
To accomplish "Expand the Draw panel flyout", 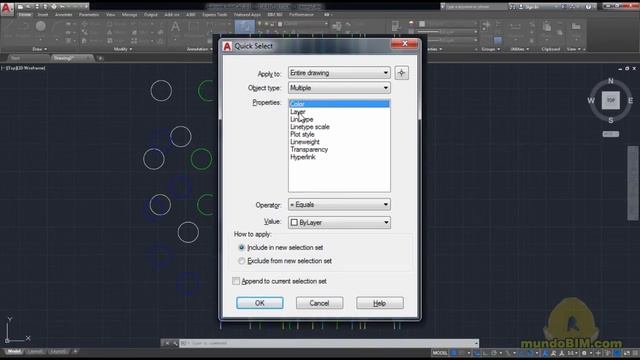I will pyautogui.click(x=40, y=49).
